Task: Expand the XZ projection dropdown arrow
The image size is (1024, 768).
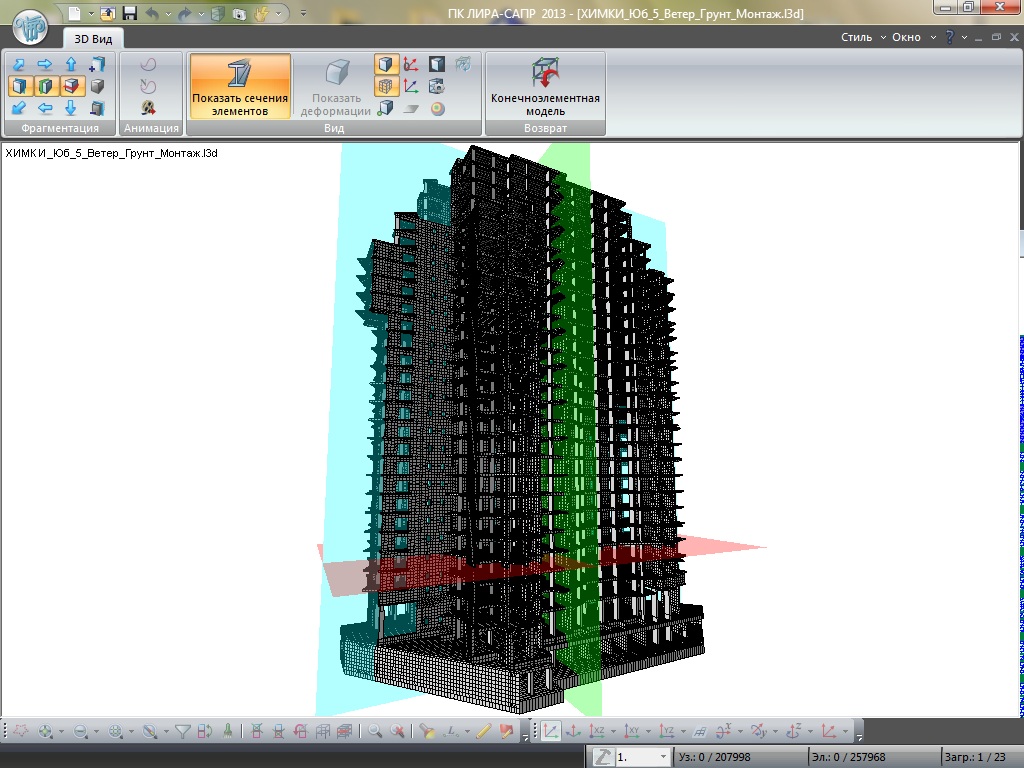Action: pos(615,732)
